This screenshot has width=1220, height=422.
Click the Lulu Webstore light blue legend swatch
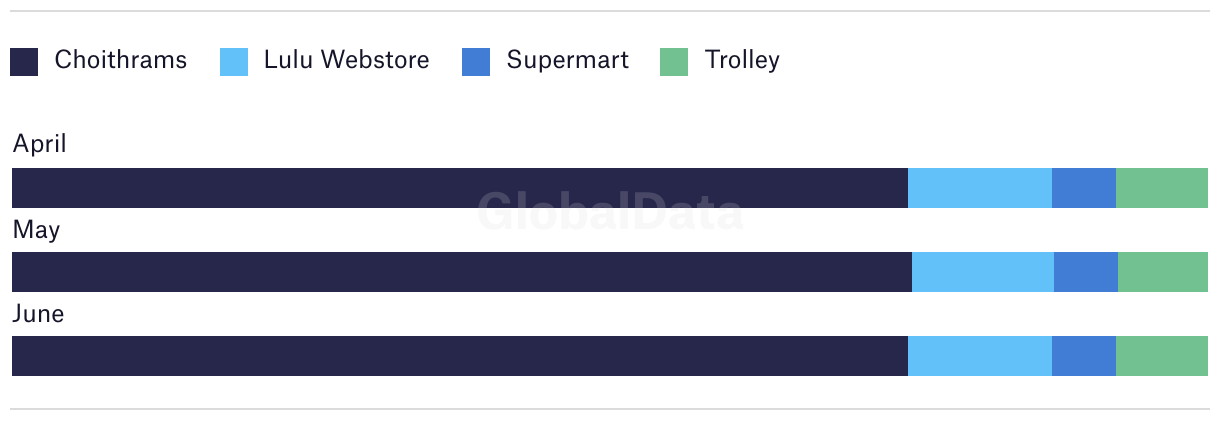pyautogui.click(x=234, y=62)
